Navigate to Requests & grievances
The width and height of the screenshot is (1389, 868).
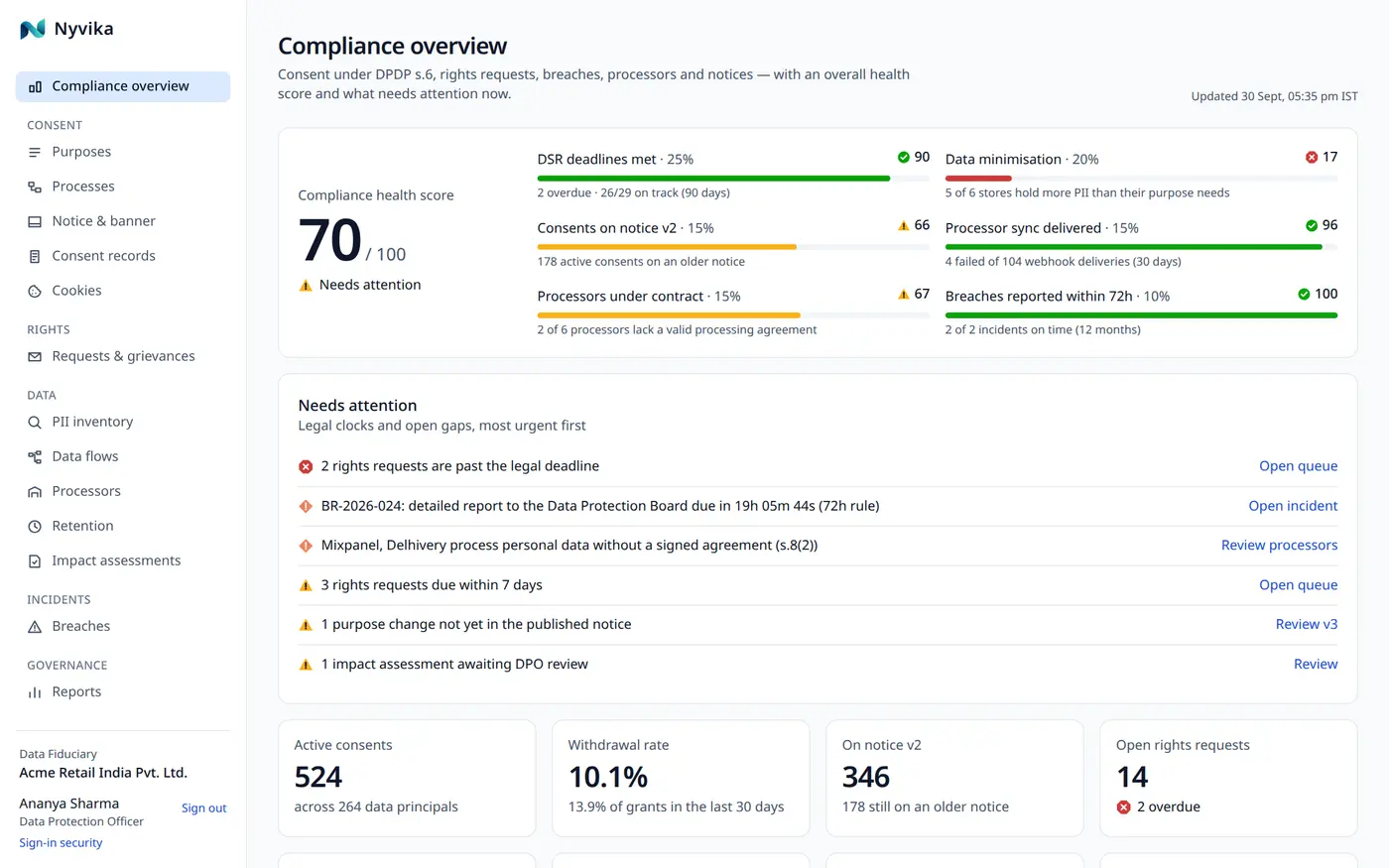click(123, 356)
